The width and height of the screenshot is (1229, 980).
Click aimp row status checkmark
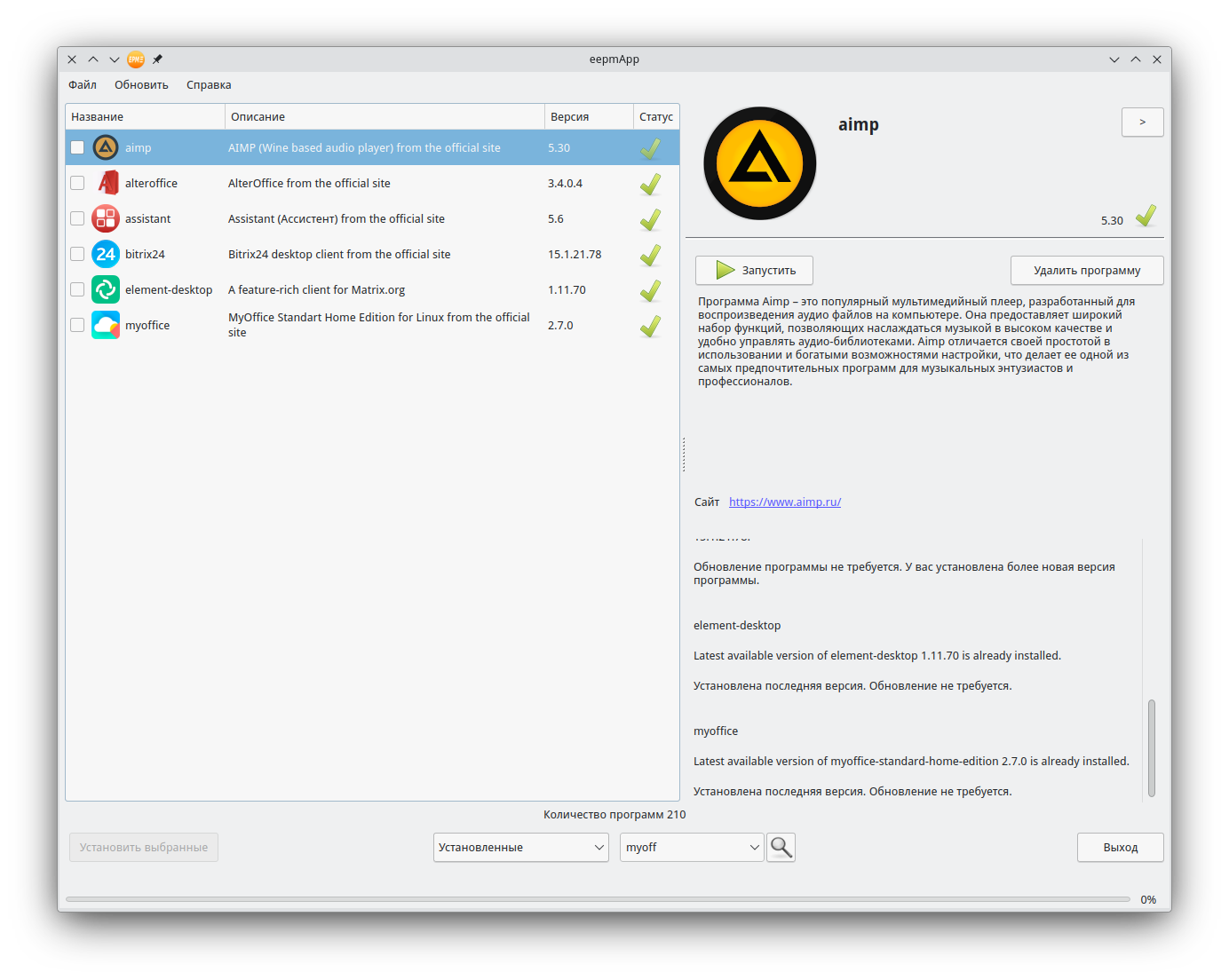[x=651, y=148]
